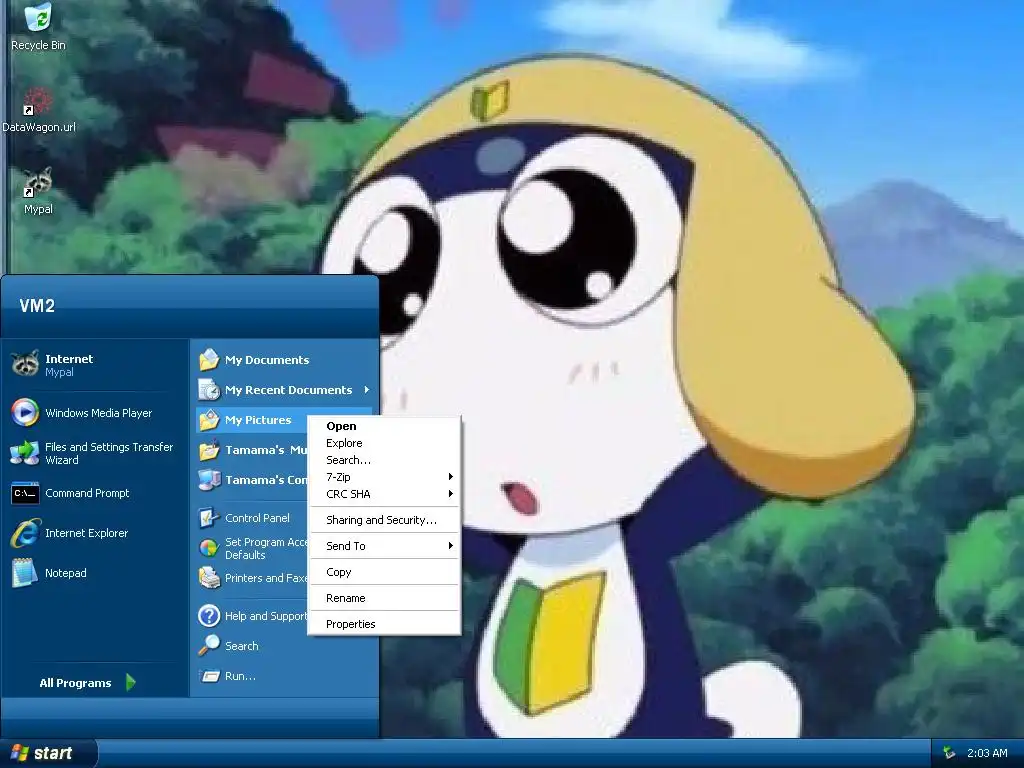This screenshot has height=768, width=1024.
Task: Click Tamama's Computer icon
Action: click(209, 480)
